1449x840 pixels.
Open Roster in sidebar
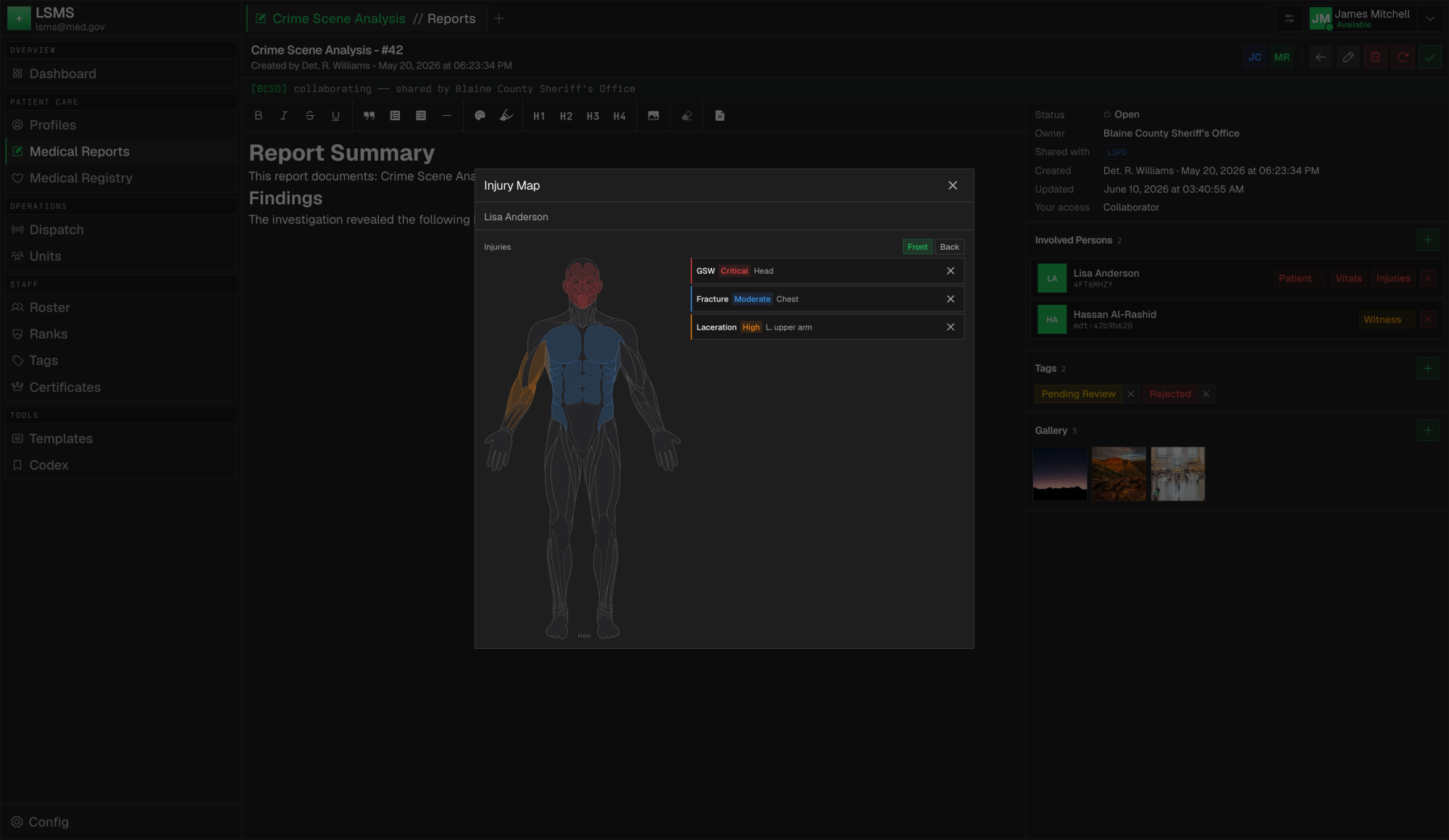121,308
